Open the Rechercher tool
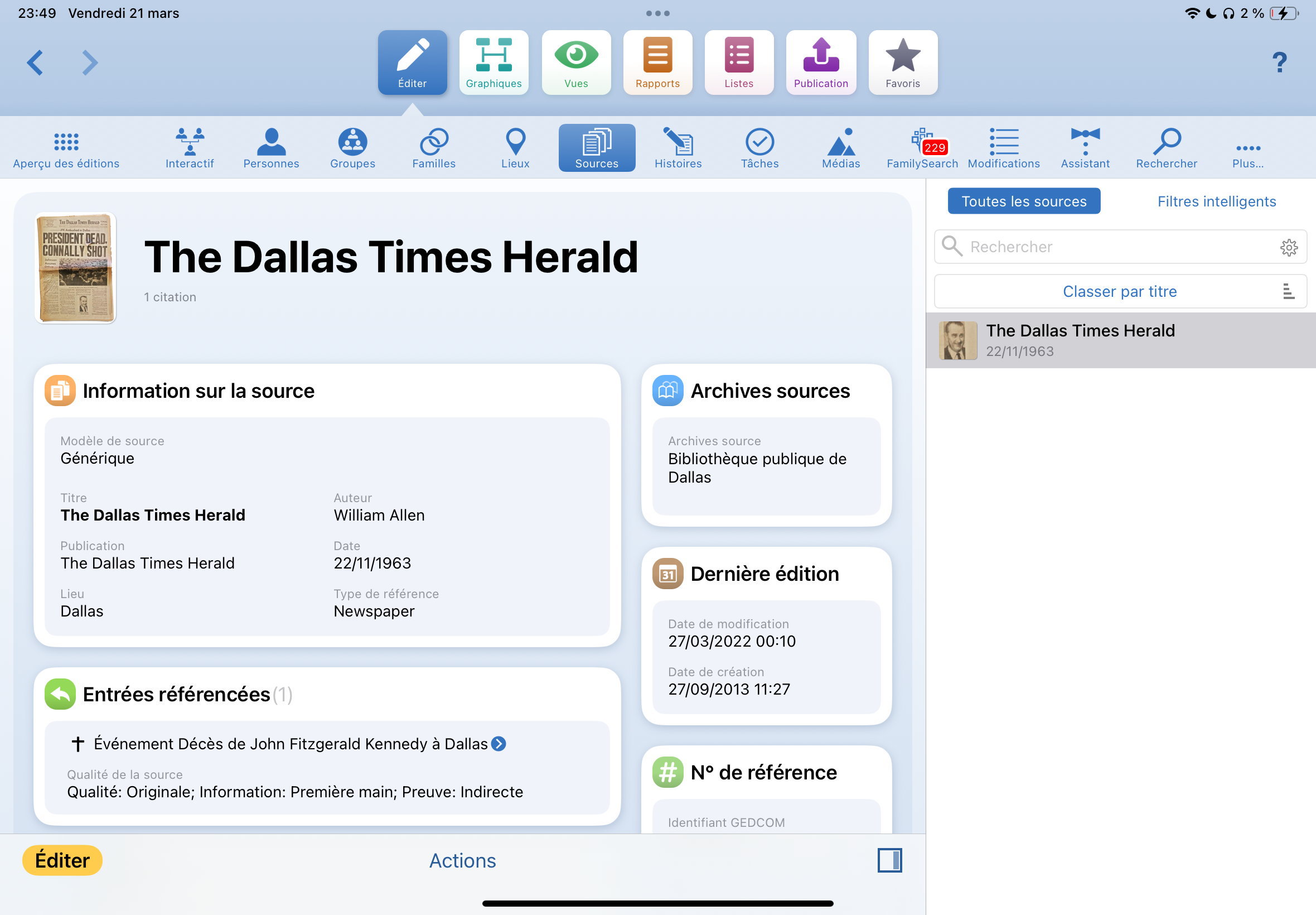The height and width of the screenshot is (915, 1316). (x=1167, y=148)
